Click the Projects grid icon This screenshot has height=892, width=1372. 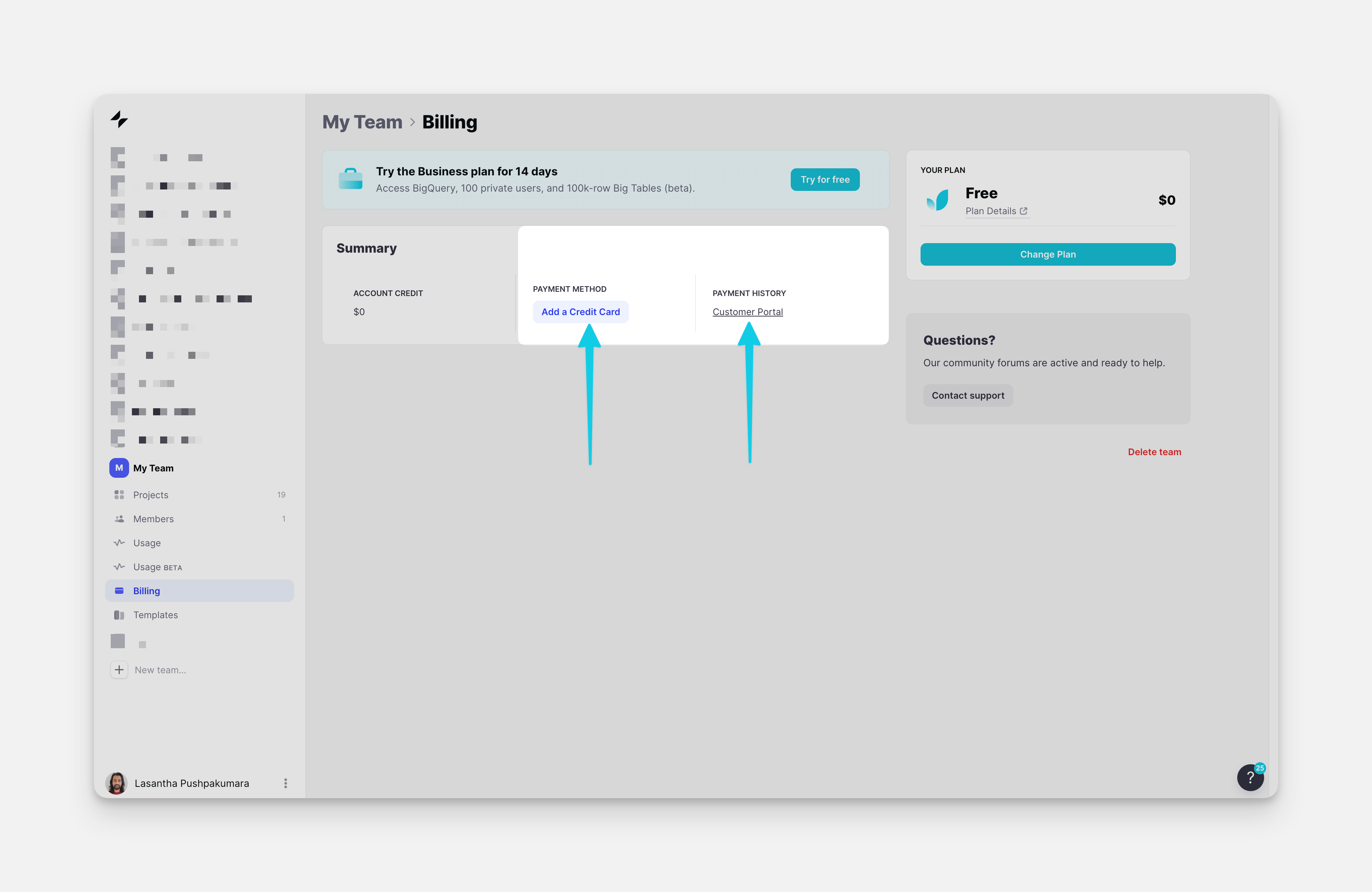tap(119, 495)
